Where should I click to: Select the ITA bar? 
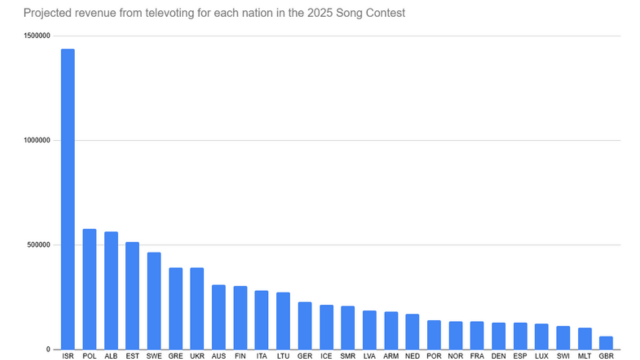click(262, 320)
